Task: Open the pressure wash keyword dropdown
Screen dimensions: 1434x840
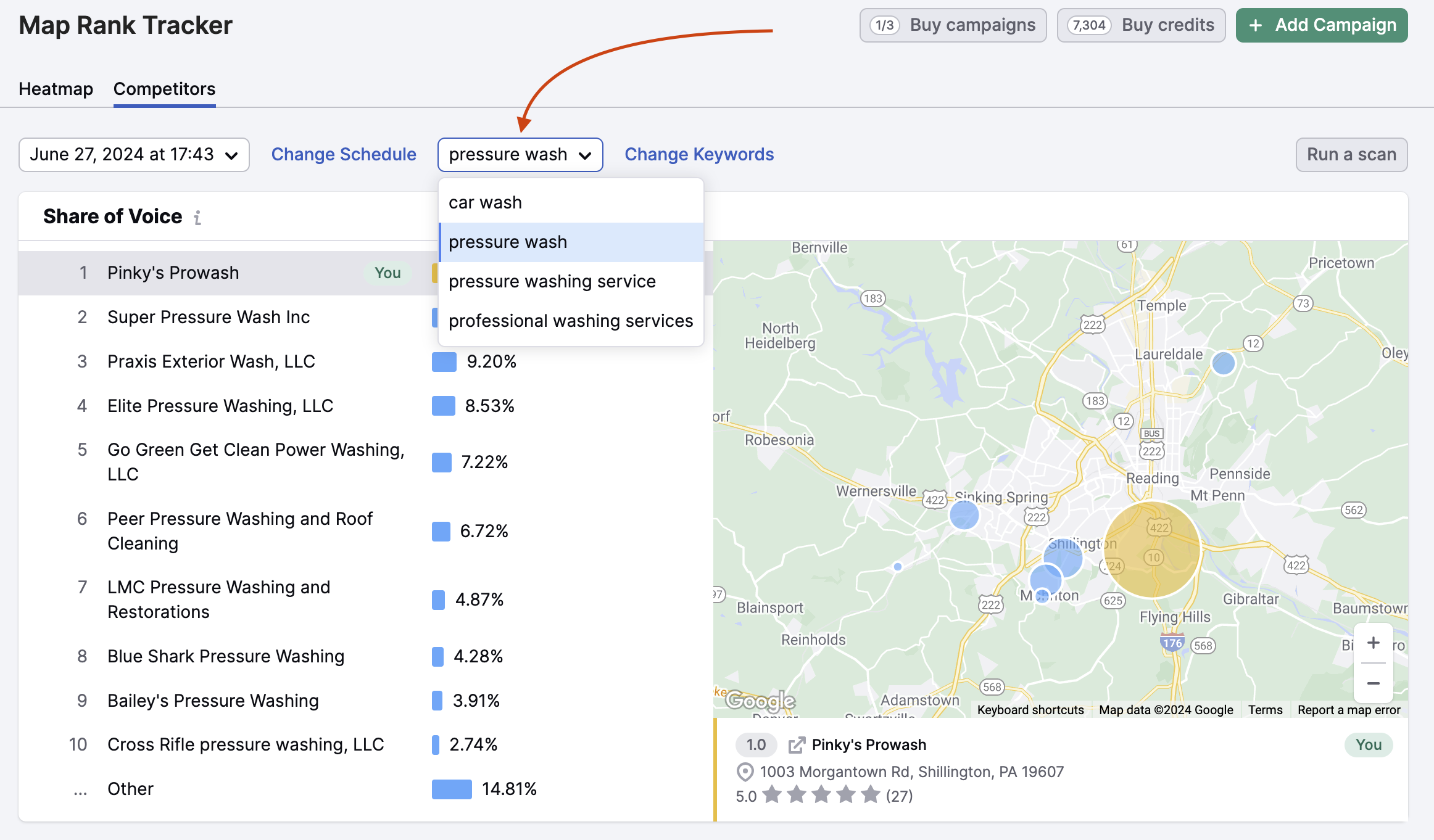Action: [520, 155]
